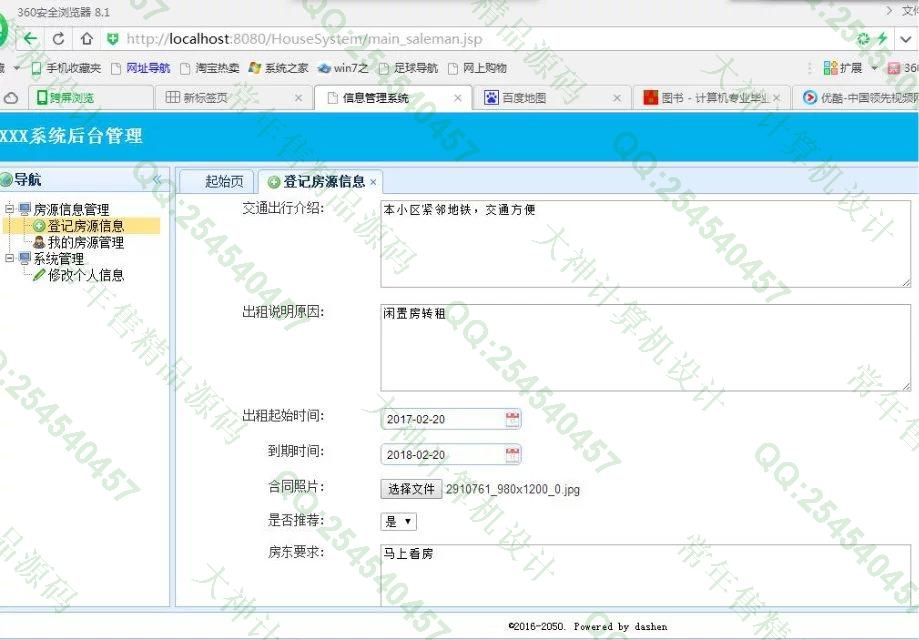
Task: Open calendar picker for 出租起始时间
Action: coord(512,419)
